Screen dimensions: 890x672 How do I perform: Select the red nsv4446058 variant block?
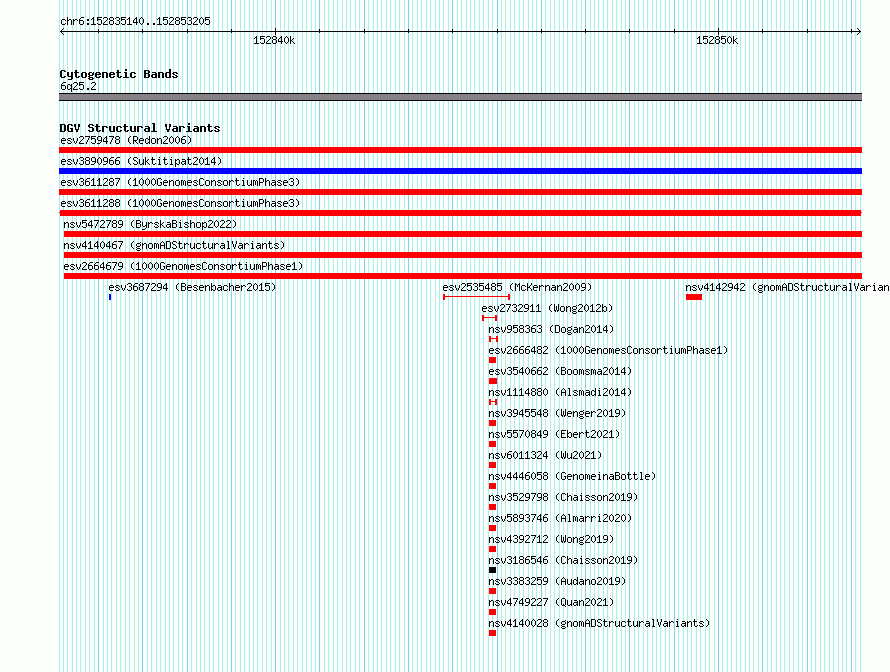tap(493, 486)
